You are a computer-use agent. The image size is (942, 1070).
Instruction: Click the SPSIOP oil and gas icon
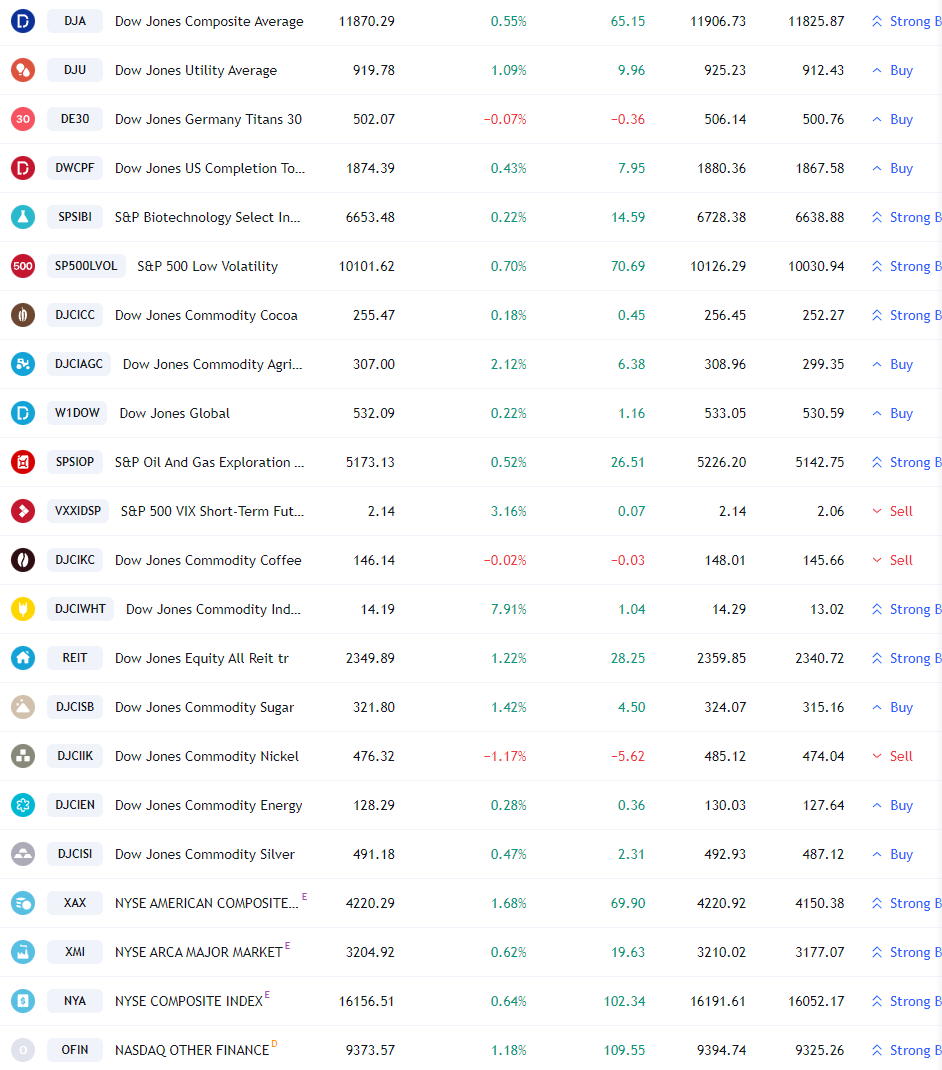23,462
